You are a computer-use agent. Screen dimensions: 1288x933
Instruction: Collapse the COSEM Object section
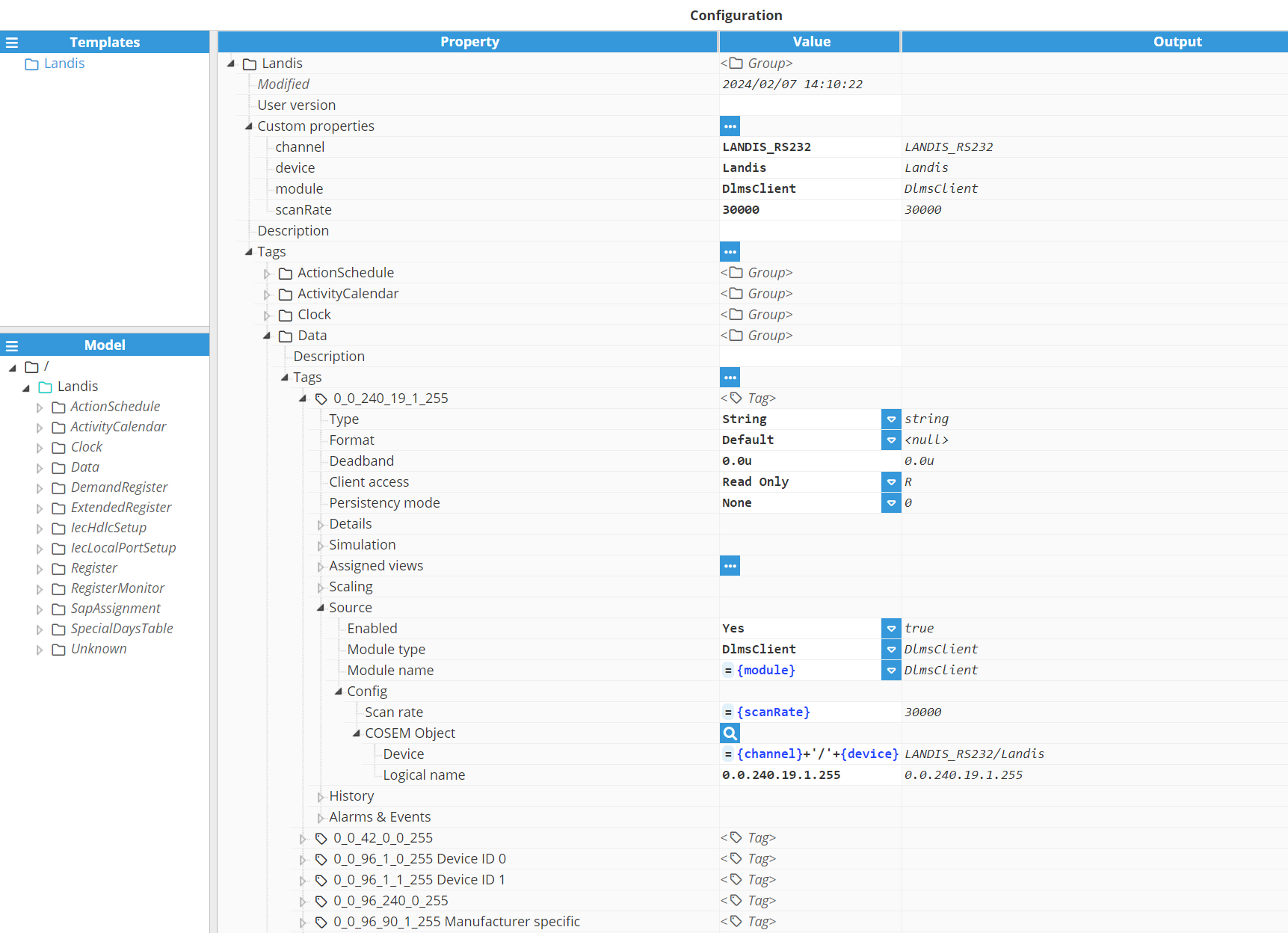(357, 733)
